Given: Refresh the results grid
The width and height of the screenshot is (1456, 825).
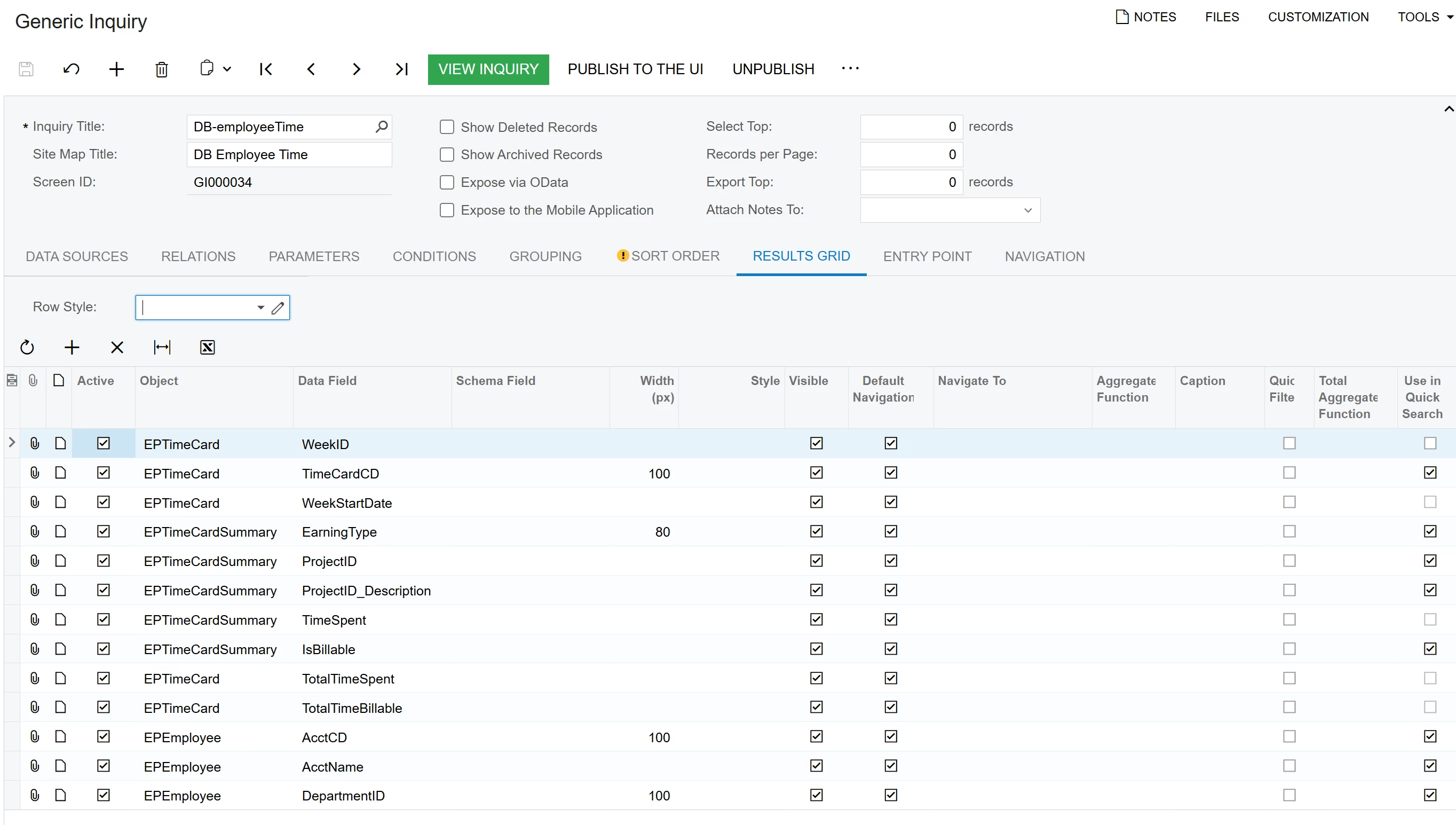Looking at the screenshot, I should 27,347.
